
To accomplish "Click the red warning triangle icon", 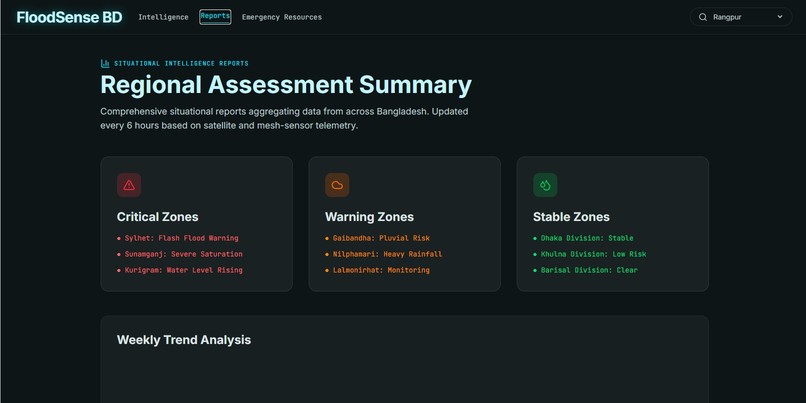I will [129, 185].
